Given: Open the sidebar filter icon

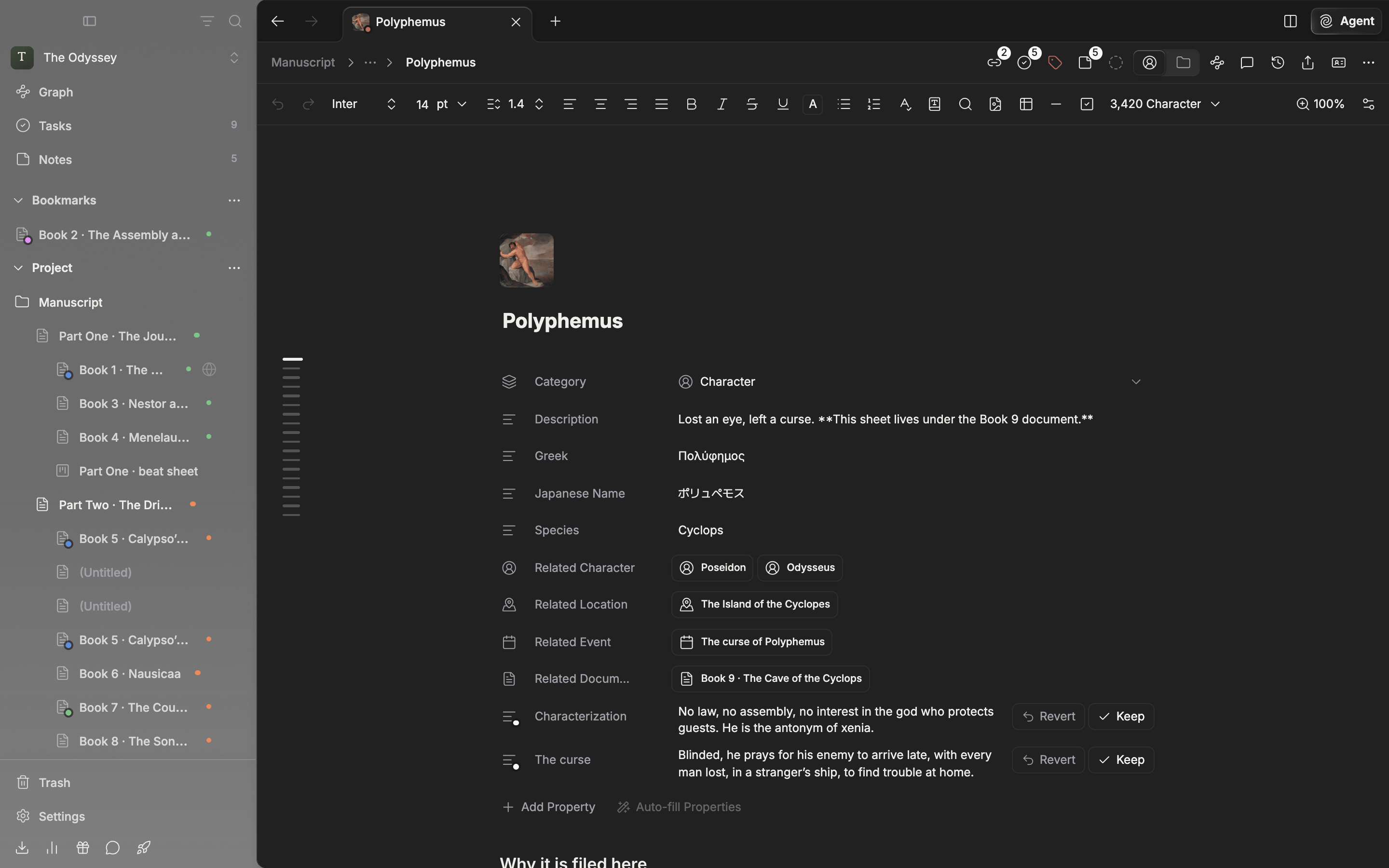Looking at the screenshot, I should pyautogui.click(x=207, y=21).
